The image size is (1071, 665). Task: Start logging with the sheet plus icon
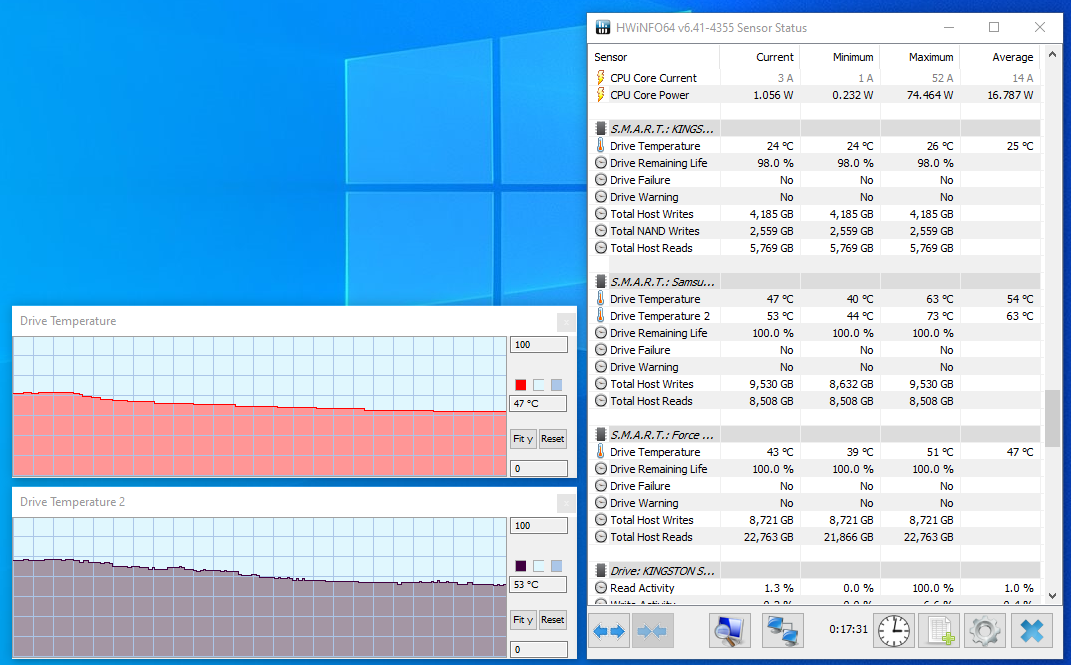pyautogui.click(x=940, y=631)
